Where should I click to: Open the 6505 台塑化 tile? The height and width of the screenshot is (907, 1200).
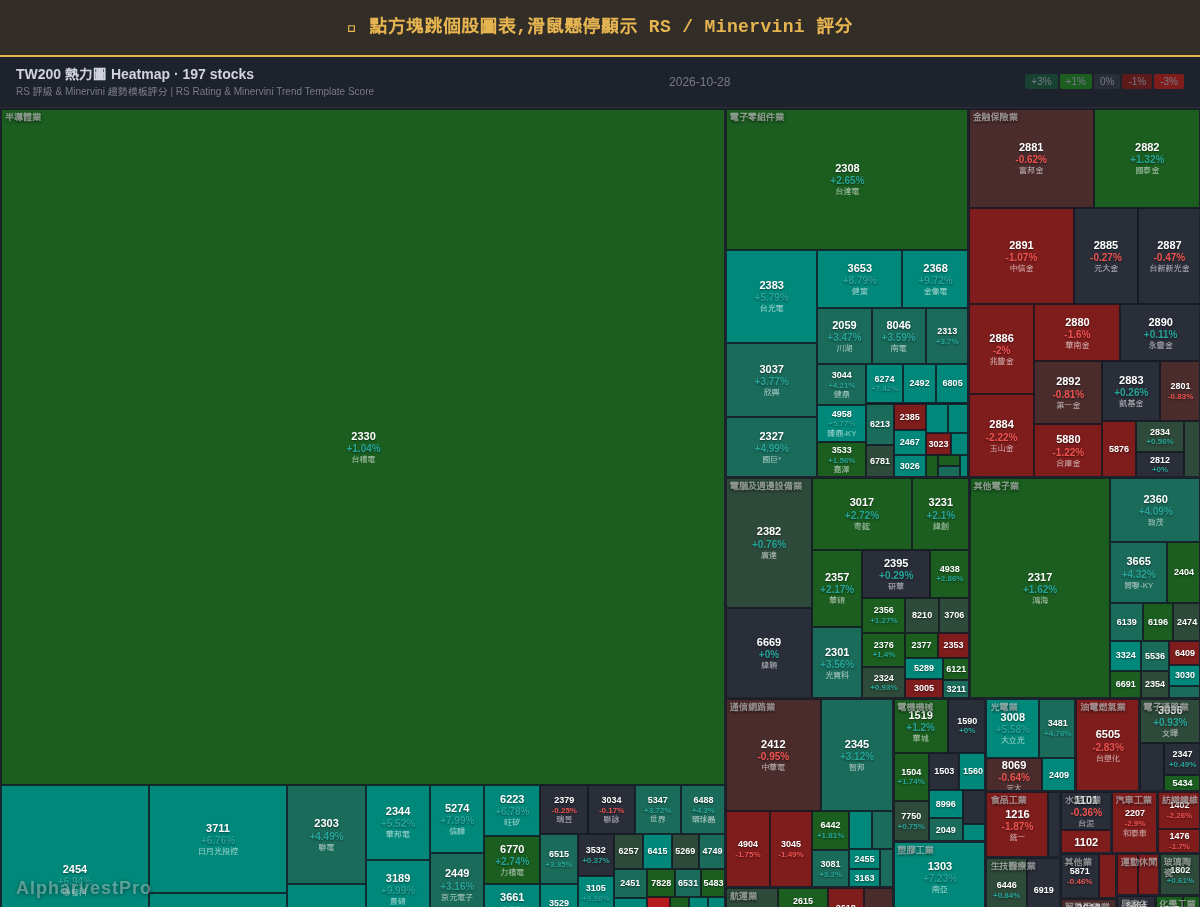[1107, 745]
